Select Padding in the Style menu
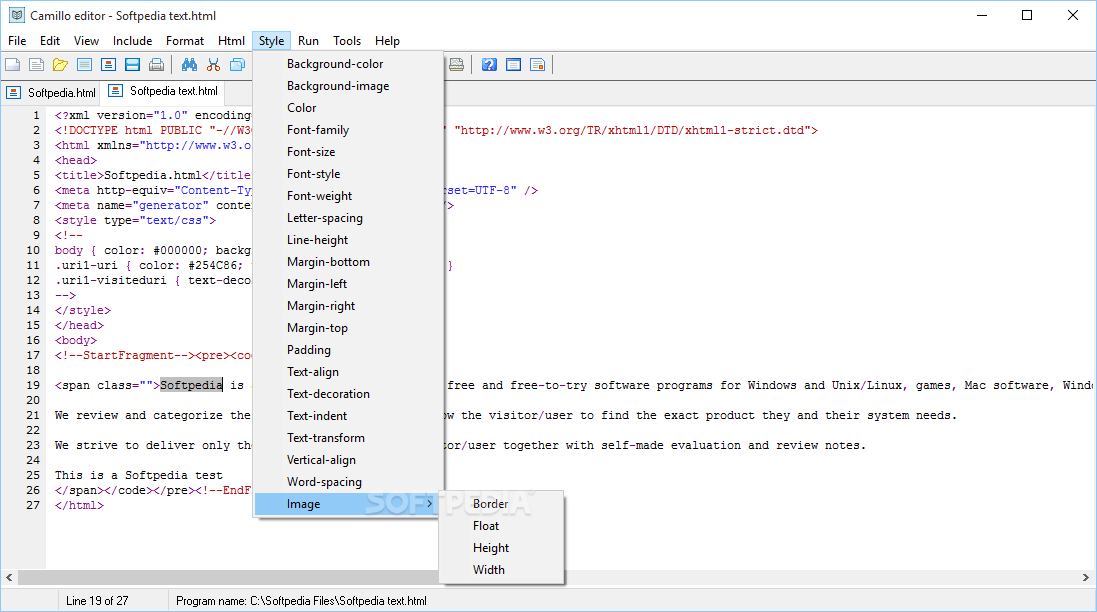1097x612 pixels. click(348, 350)
